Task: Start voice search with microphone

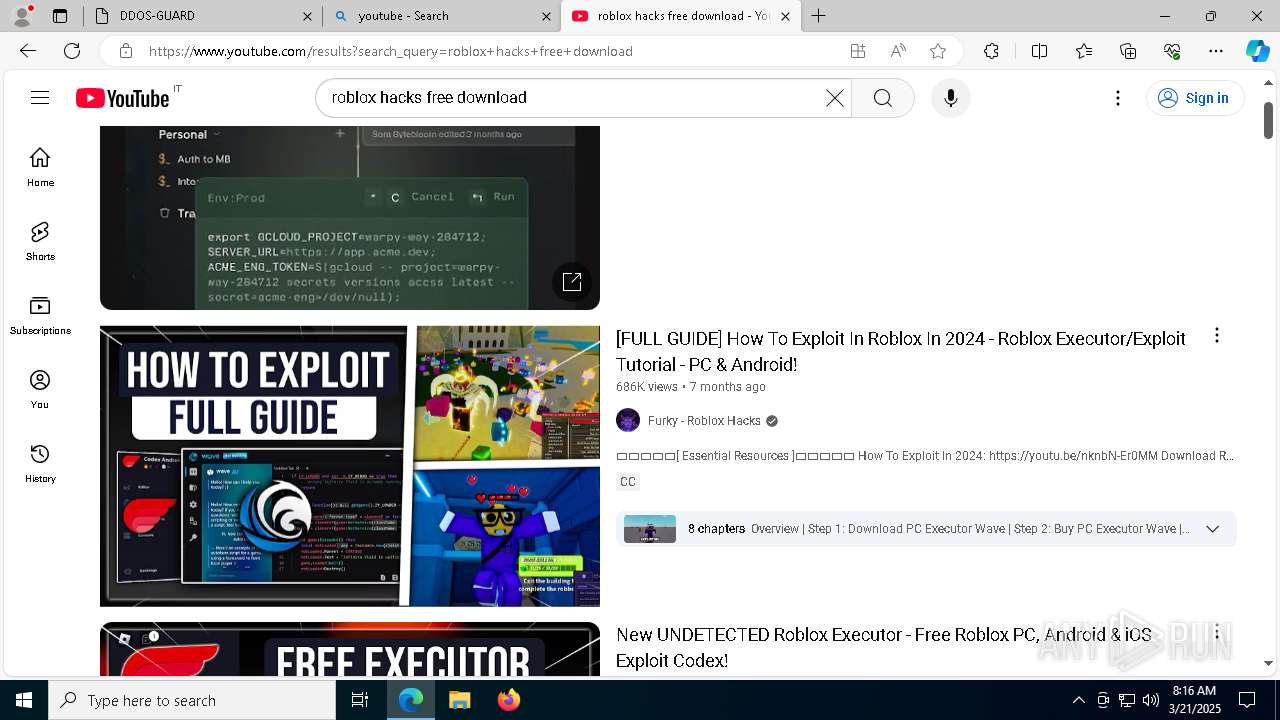Action: point(950,98)
